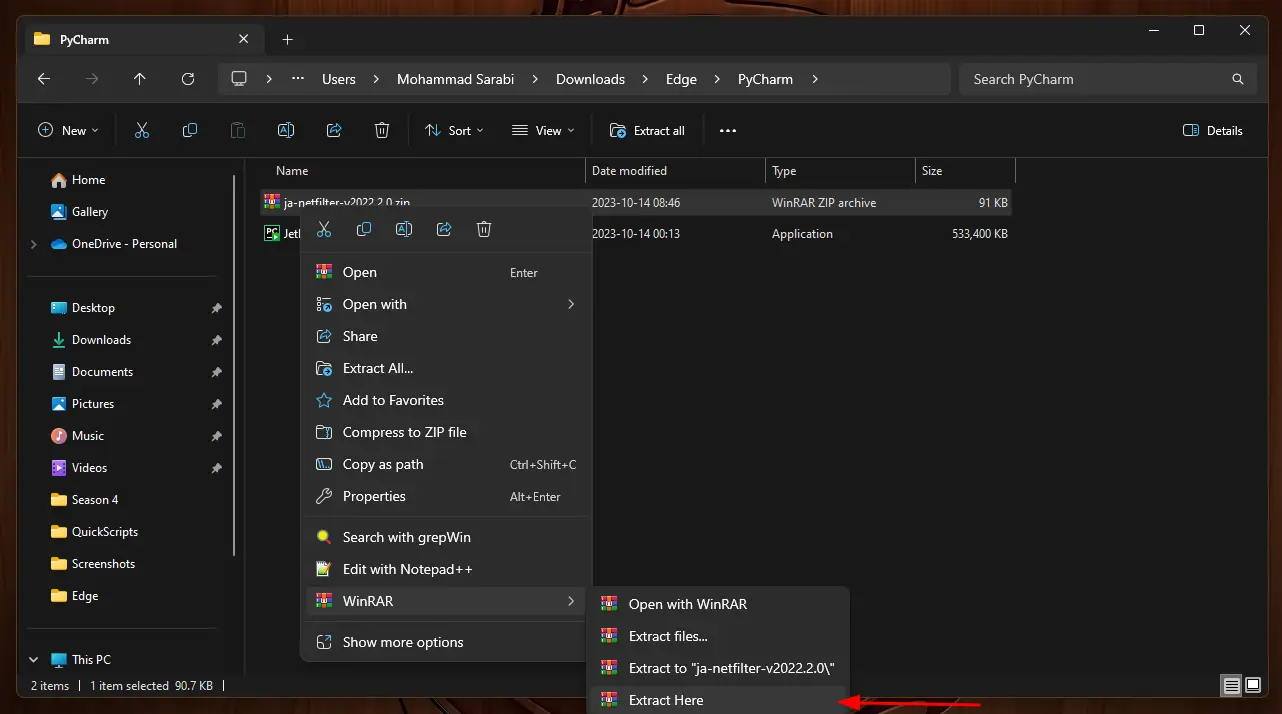1282x714 pixels.
Task: Click the Downloads breadcrumb in the address bar
Action: (590, 79)
